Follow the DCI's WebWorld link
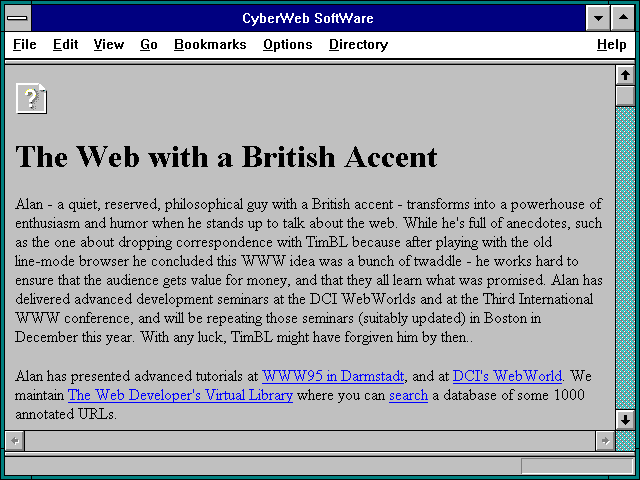This screenshot has height=480, width=640. 507,376
